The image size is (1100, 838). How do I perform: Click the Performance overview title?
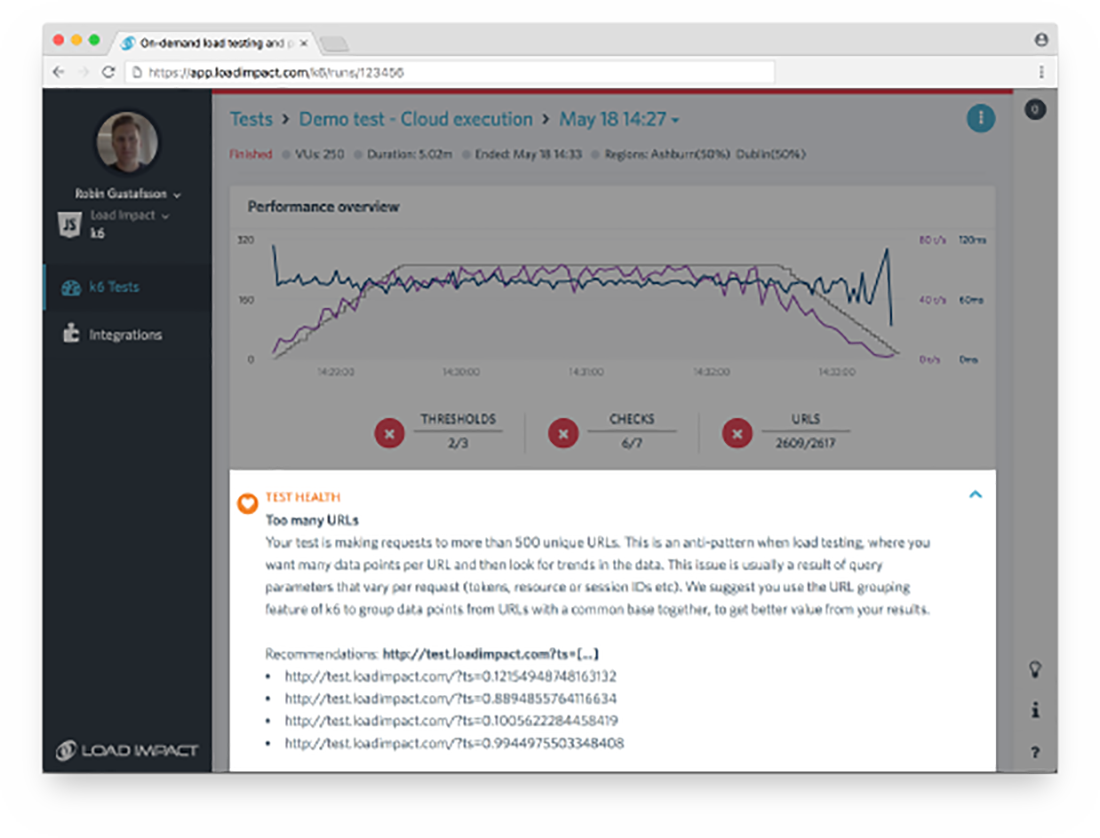(x=323, y=207)
